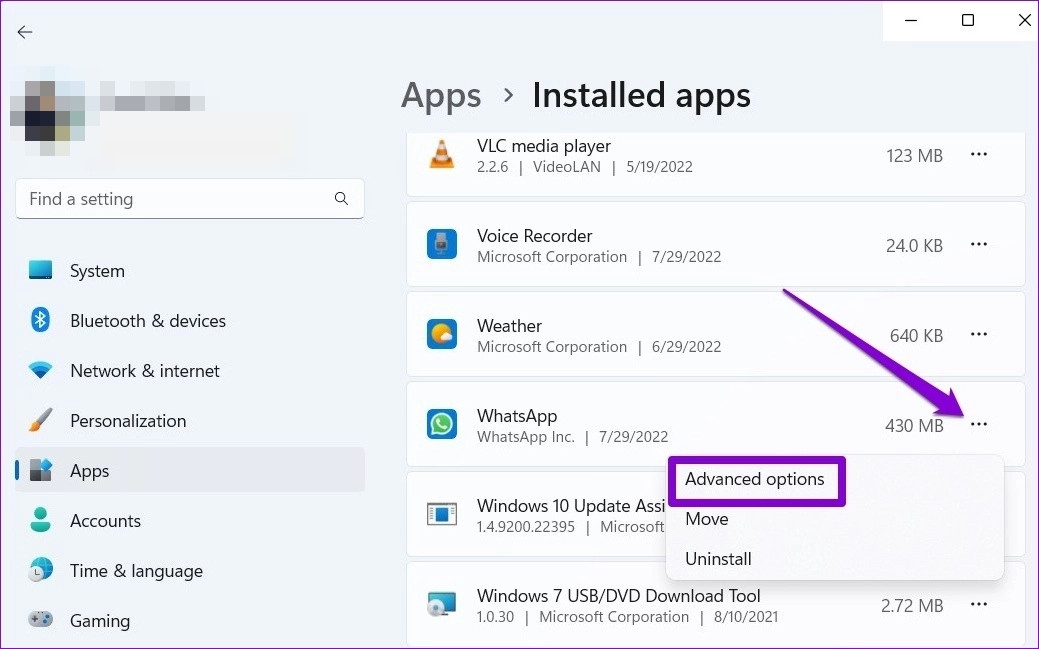Open the Apps breadcrumb link
The height and width of the screenshot is (649, 1039).
(x=441, y=95)
